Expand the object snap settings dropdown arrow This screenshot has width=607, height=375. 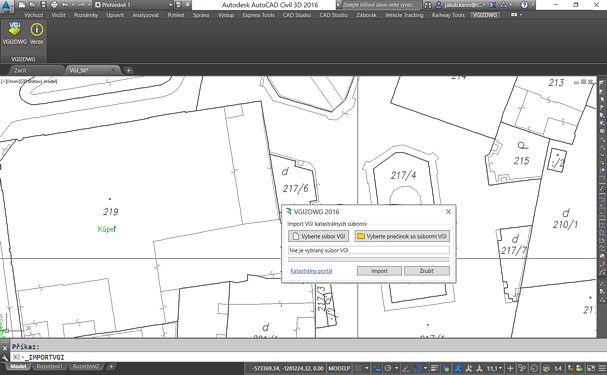[x=425, y=368]
